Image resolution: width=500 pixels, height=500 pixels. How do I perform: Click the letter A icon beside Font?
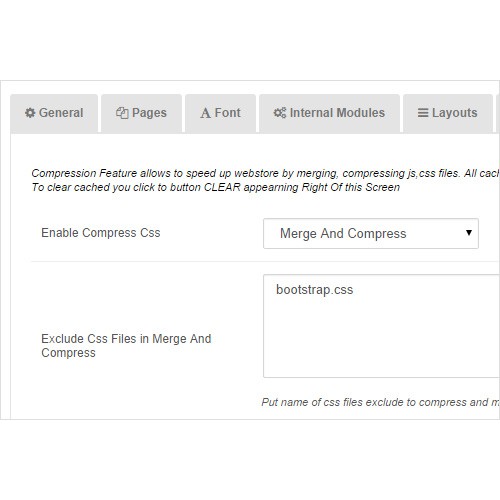(205, 113)
